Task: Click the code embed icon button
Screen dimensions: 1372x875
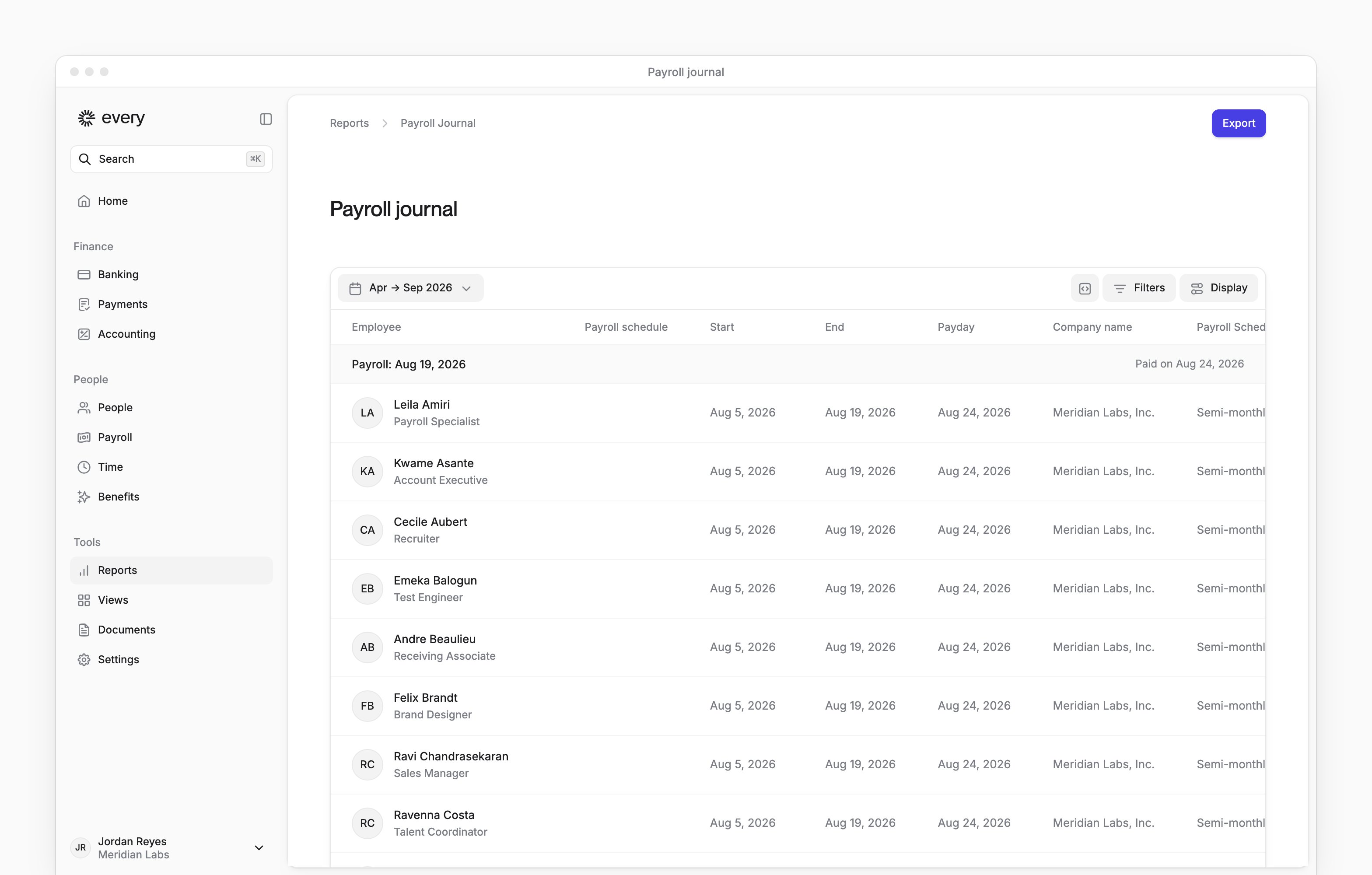Action: click(1085, 288)
